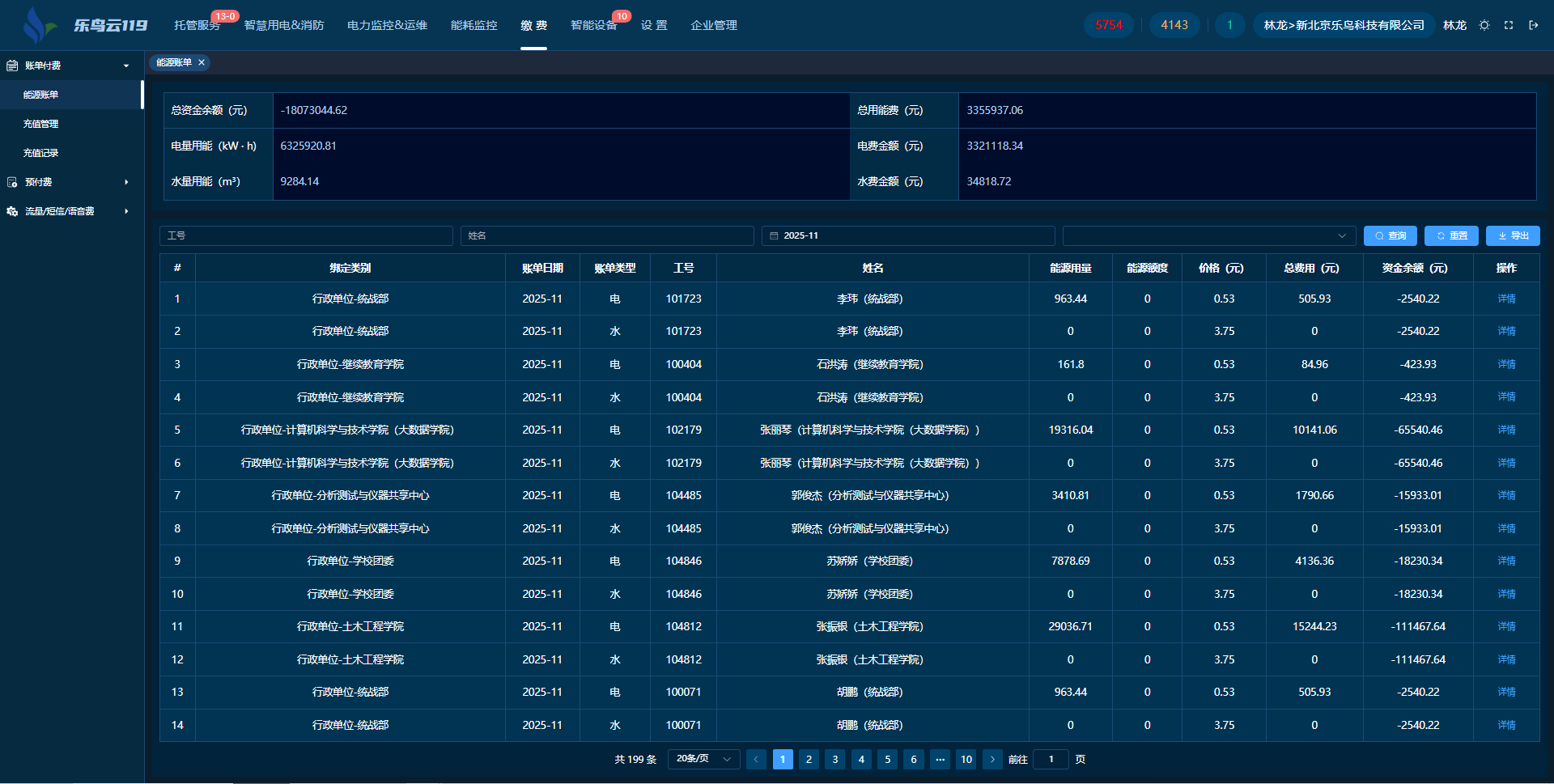This screenshot has height=784, width=1554.
Task: Collapse the 账单付费 menu arrow
Action: tap(126, 66)
